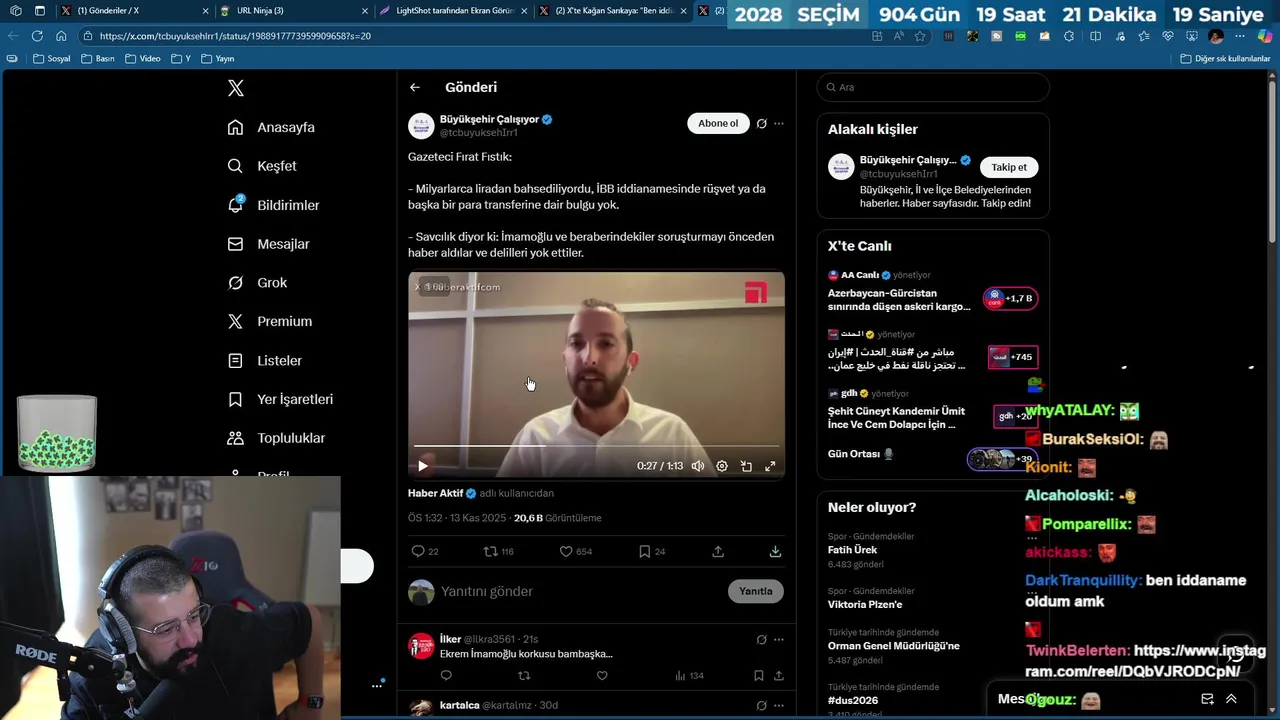Switch to URL Ninja tab

point(295,10)
